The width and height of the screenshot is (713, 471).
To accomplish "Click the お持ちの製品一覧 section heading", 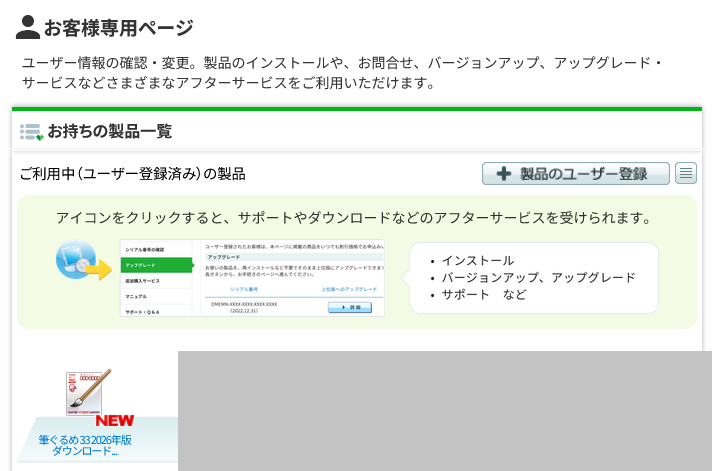I will click(x=109, y=132).
